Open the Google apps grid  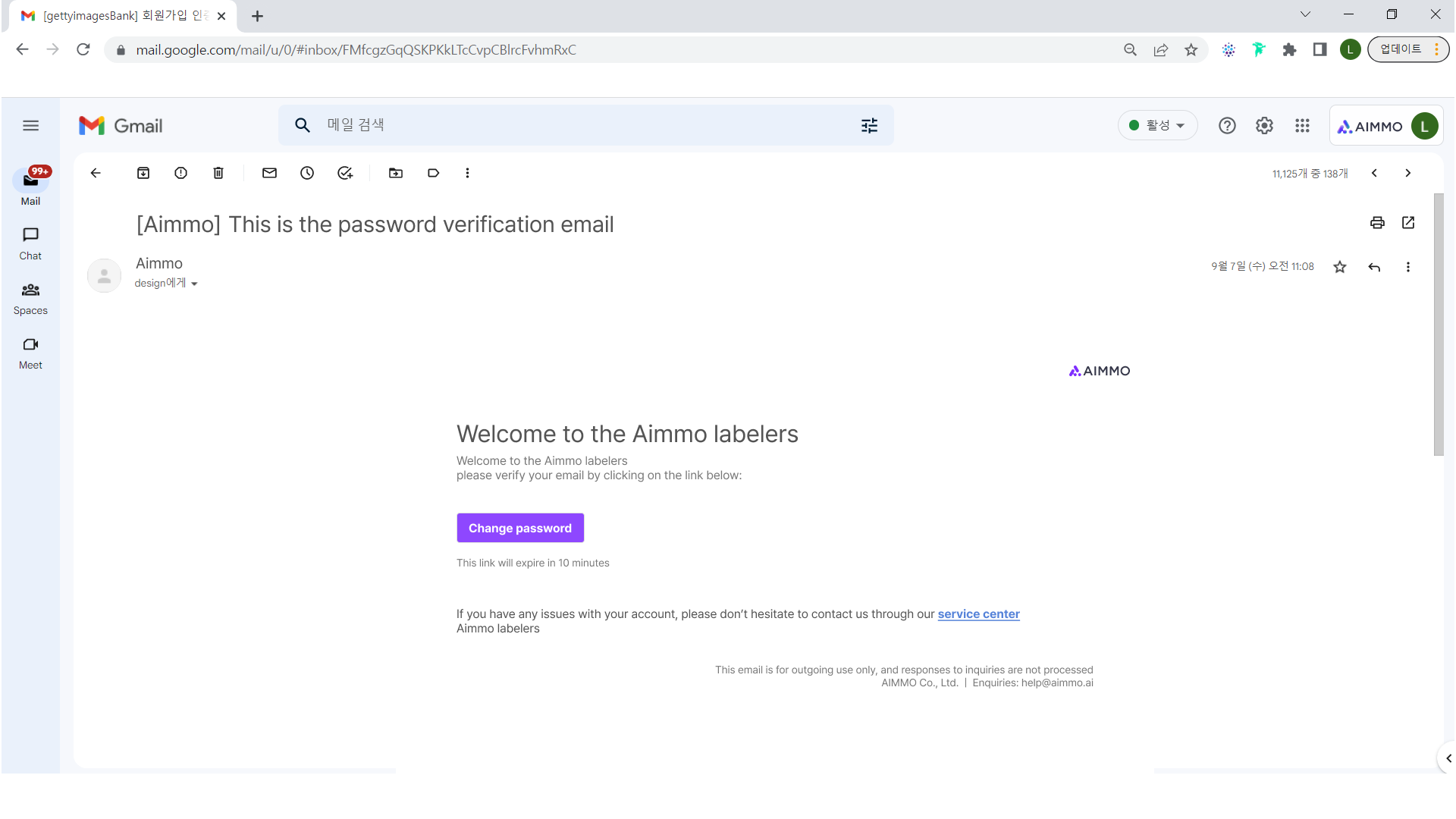tap(1302, 126)
